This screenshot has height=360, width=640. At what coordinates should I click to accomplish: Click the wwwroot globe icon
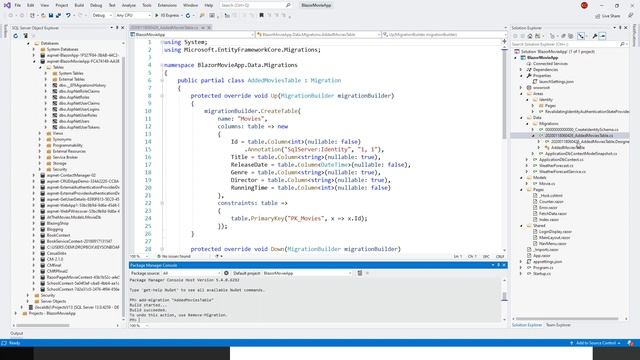pyautogui.click(x=529, y=87)
